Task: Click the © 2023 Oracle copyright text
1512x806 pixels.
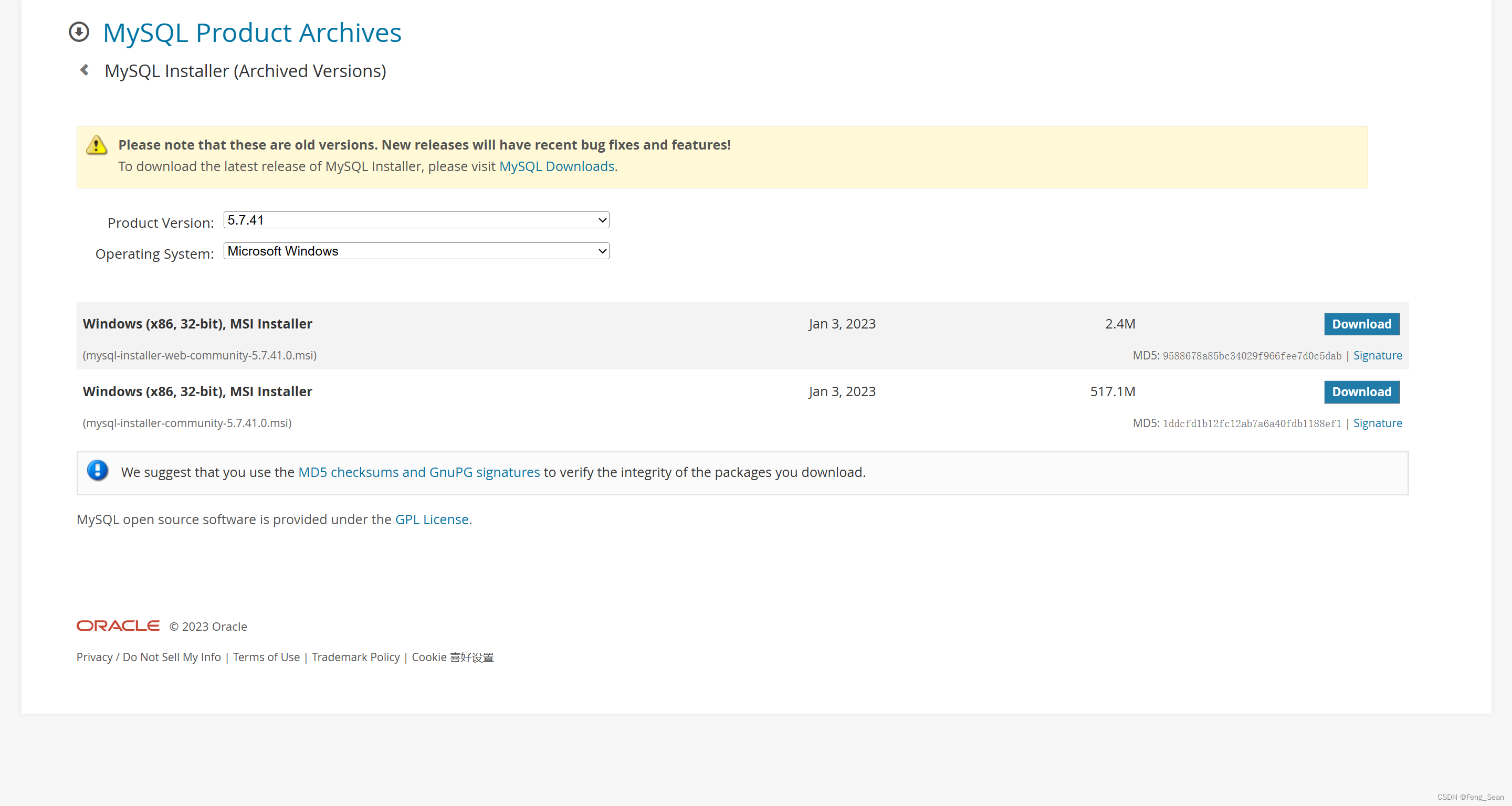Action: coord(208,627)
